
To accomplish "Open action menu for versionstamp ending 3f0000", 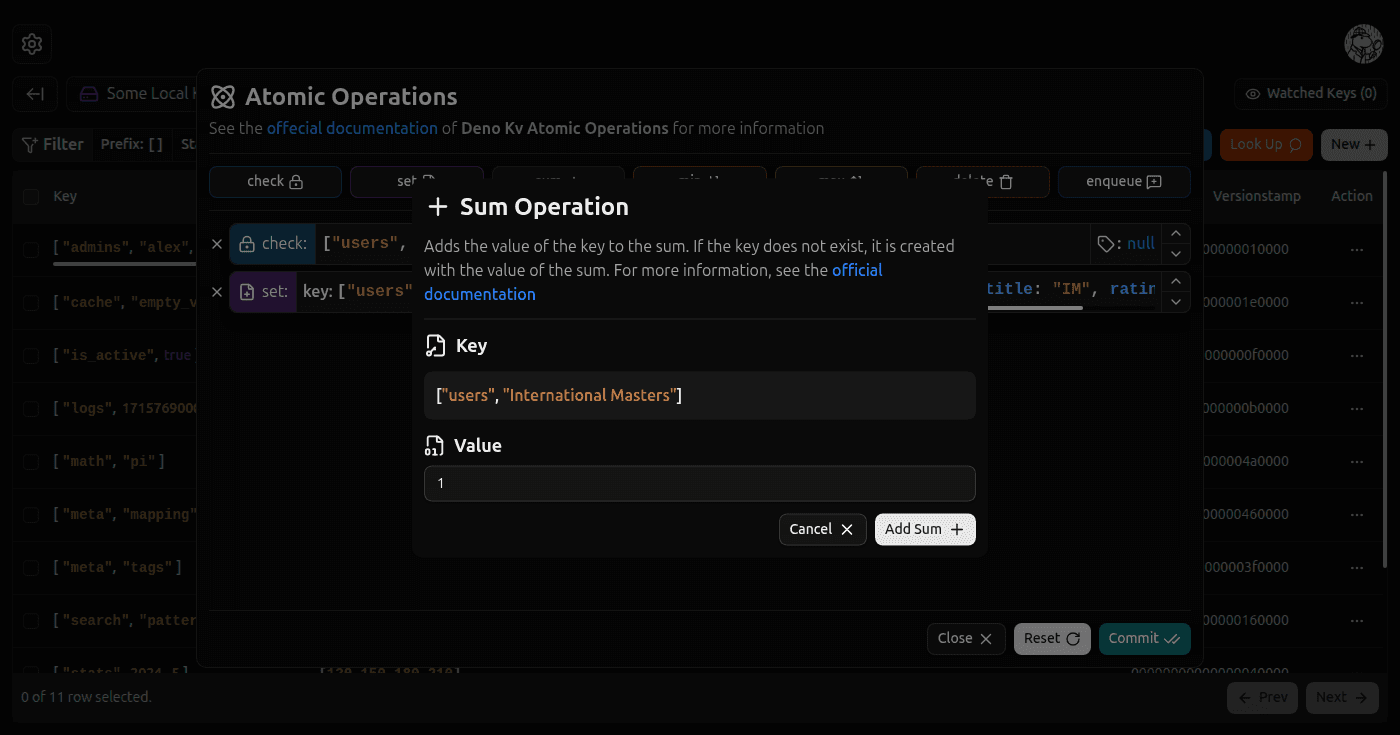I will 1357,567.
